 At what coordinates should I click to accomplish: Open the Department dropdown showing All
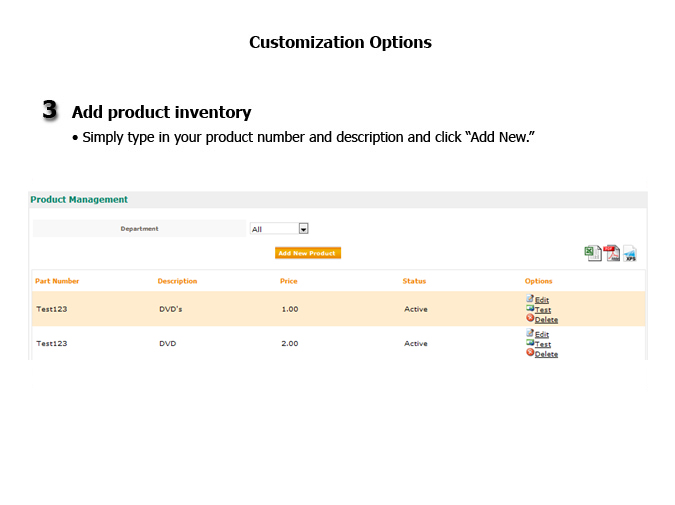pyautogui.click(x=279, y=229)
